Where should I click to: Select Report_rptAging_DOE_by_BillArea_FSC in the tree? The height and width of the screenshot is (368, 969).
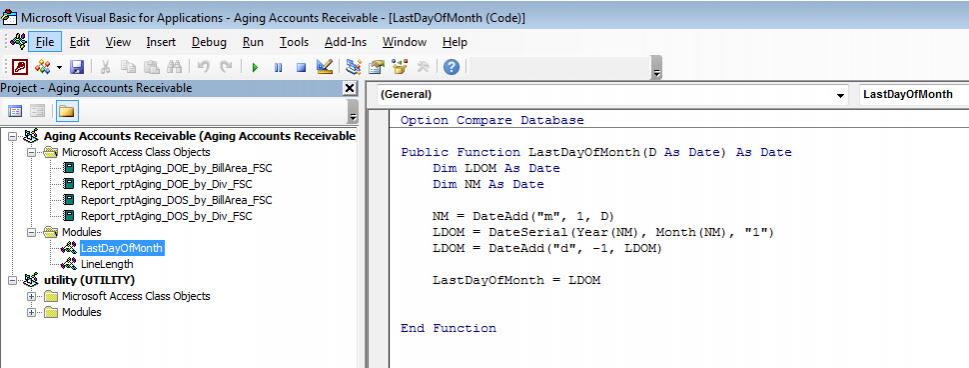click(176, 168)
